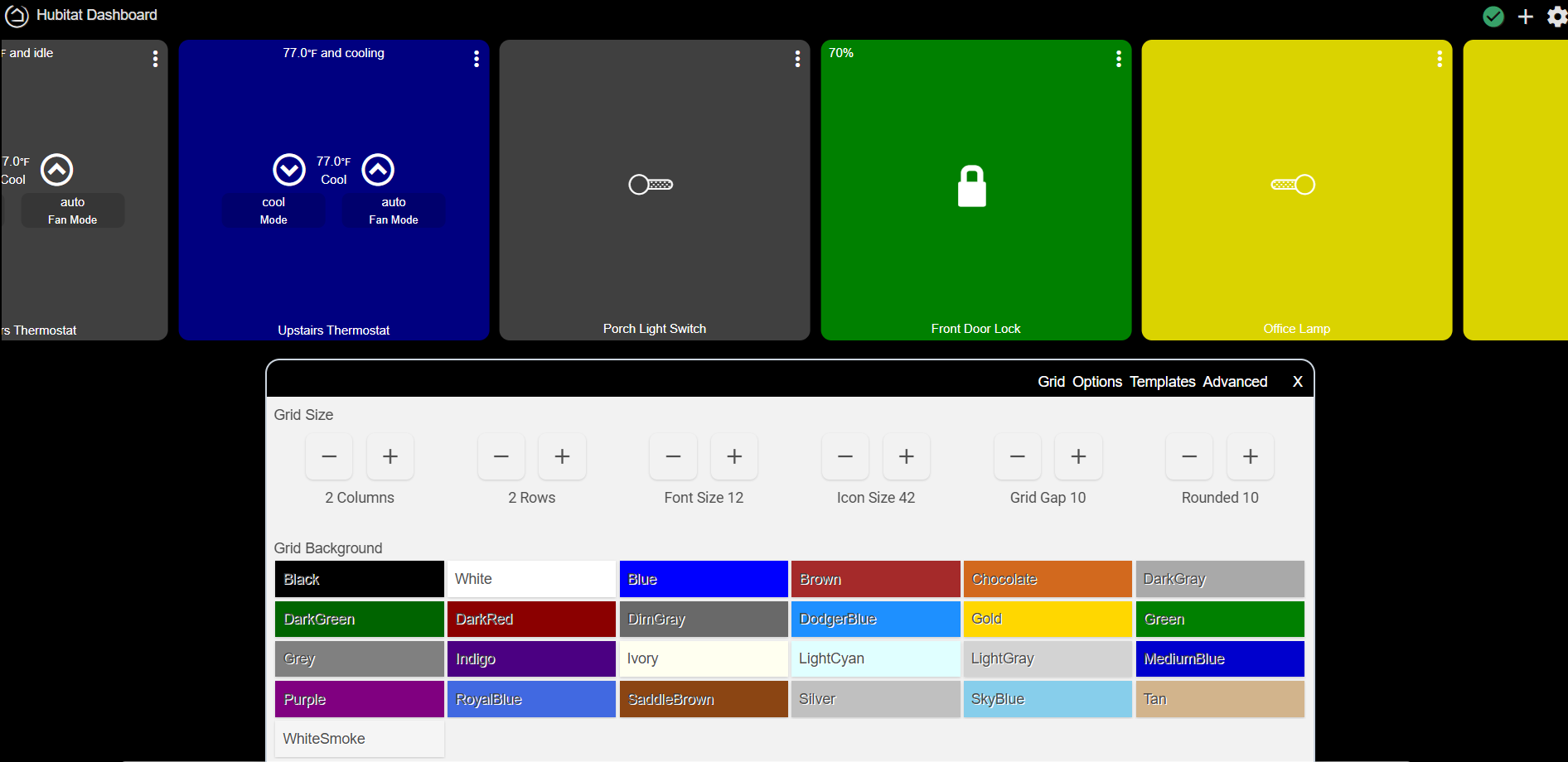Click the Hubitat home logo icon

pos(17,16)
